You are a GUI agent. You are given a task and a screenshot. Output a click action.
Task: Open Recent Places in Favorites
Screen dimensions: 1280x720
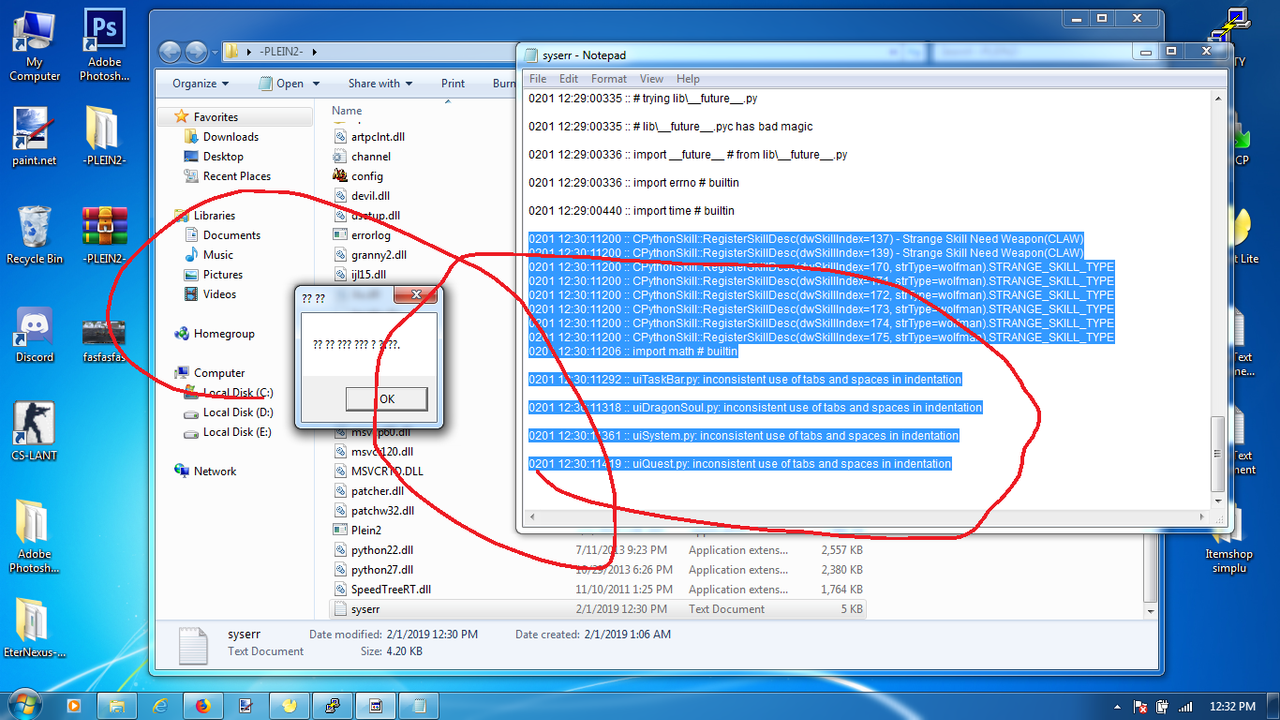pos(237,176)
